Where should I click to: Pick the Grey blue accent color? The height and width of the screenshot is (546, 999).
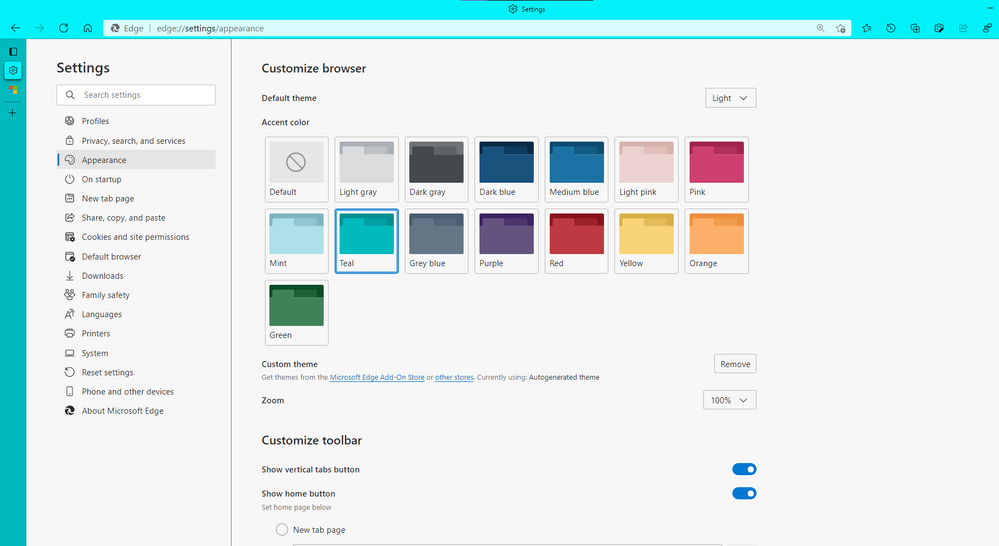coord(436,241)
